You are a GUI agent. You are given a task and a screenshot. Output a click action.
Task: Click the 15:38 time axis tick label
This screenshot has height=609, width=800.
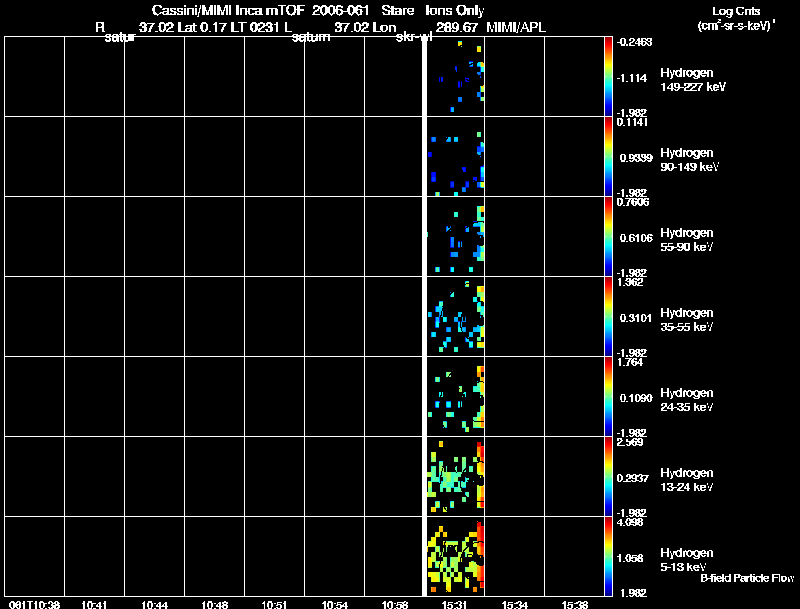574,605
